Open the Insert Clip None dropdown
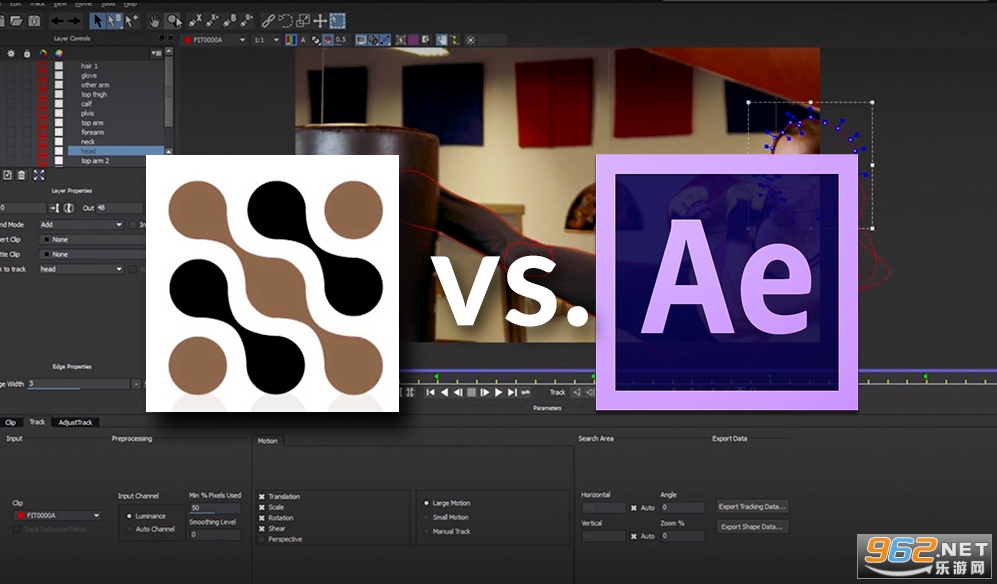 (x=92, y=239)
